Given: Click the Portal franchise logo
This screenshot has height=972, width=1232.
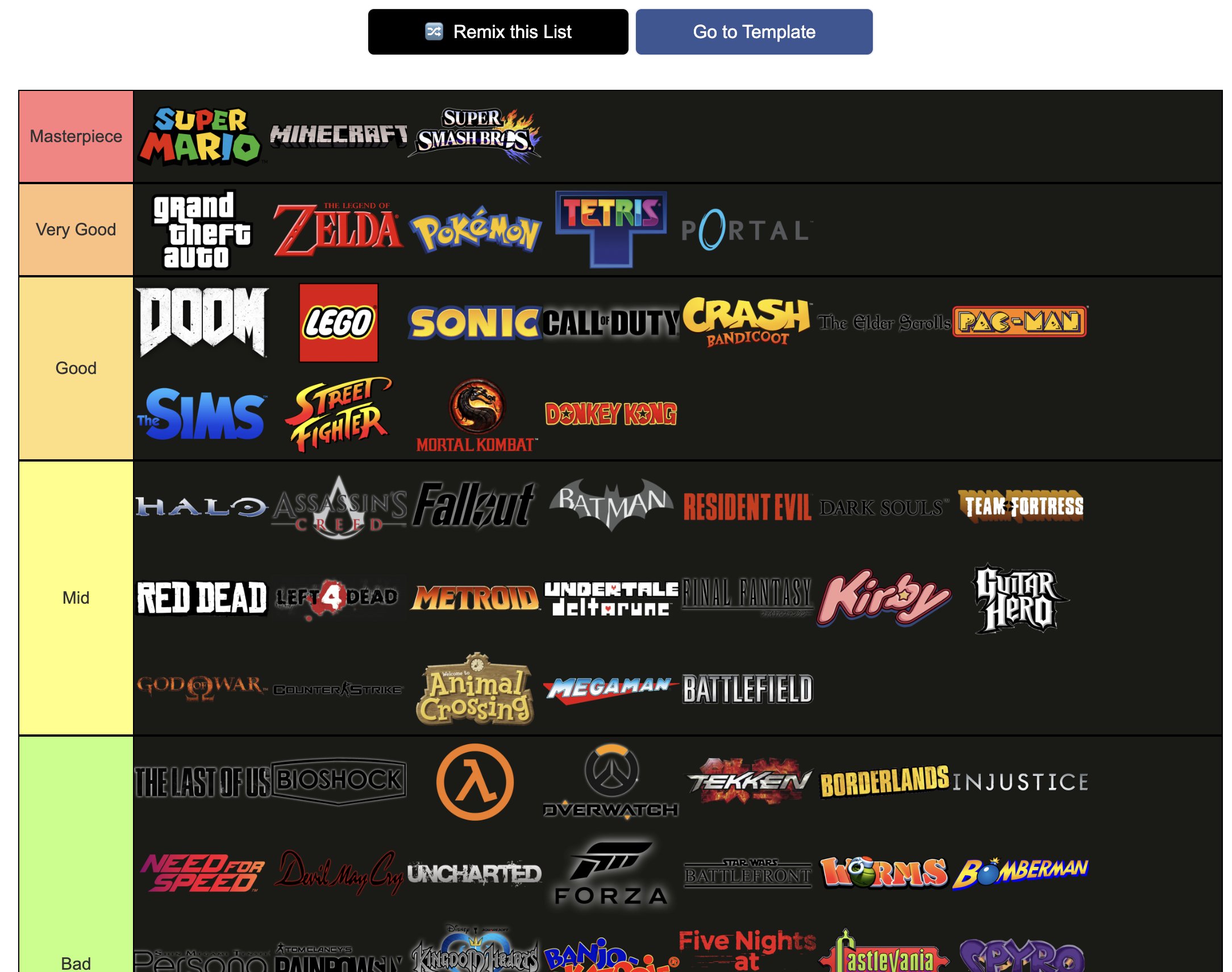Looking at the screenshot, I should tap(745, 229).
